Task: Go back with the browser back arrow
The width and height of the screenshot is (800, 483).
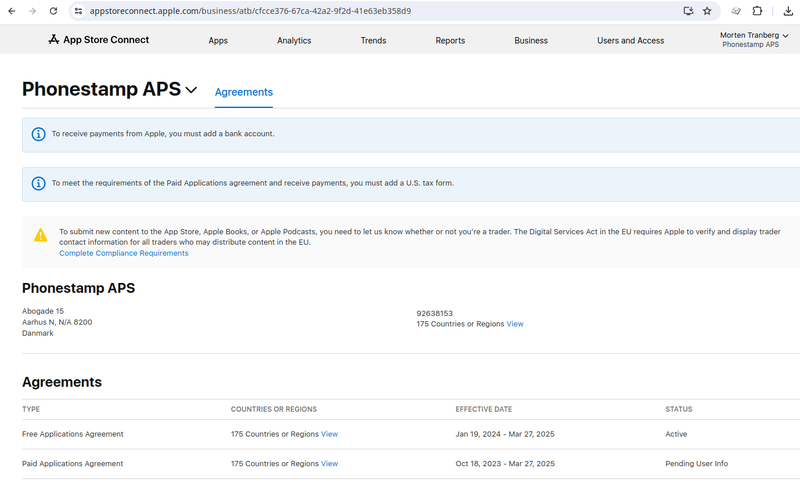Action: tap(12, 11)
